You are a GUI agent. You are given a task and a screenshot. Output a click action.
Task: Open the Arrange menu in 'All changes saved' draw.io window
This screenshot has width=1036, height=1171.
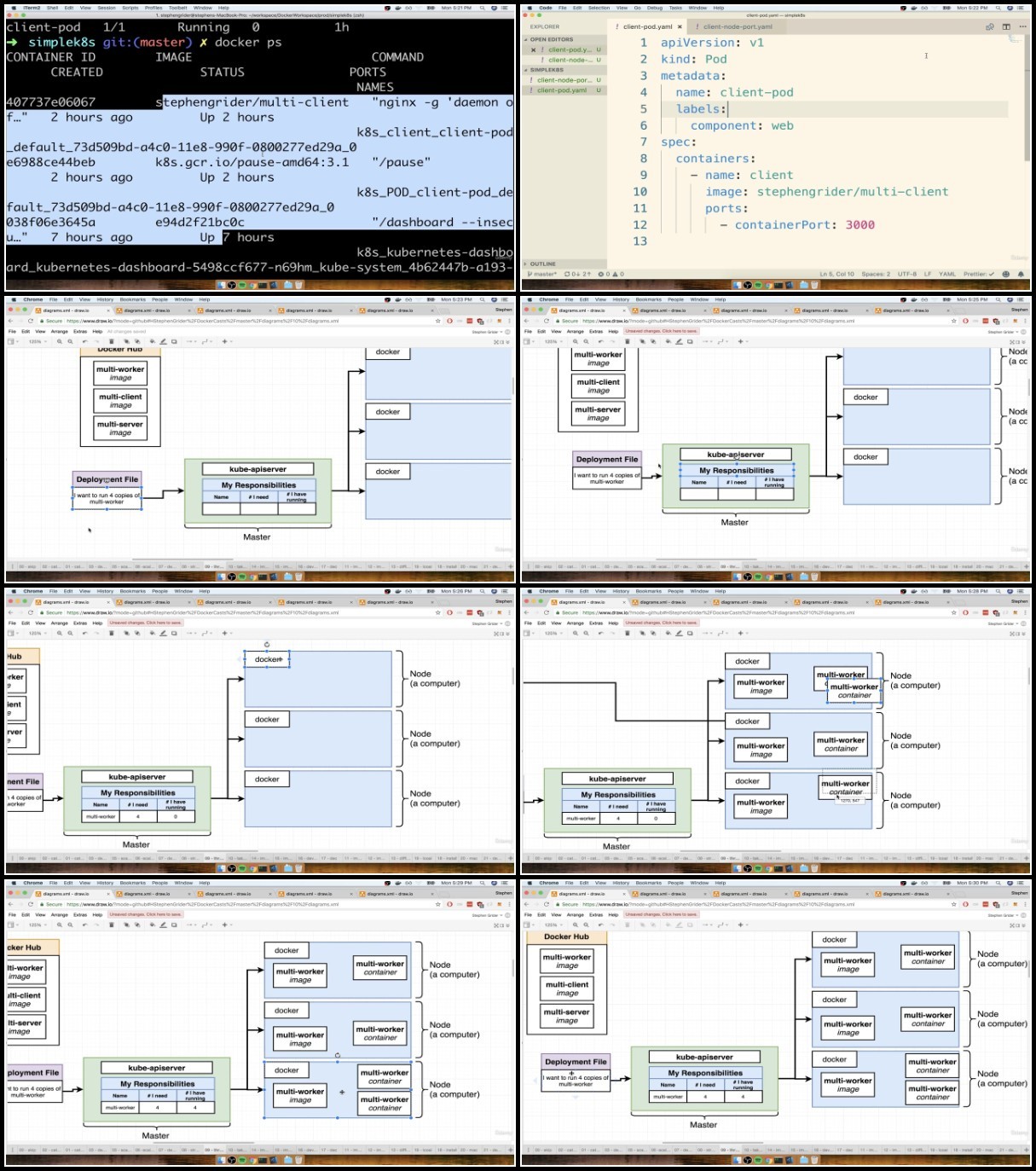59,332
